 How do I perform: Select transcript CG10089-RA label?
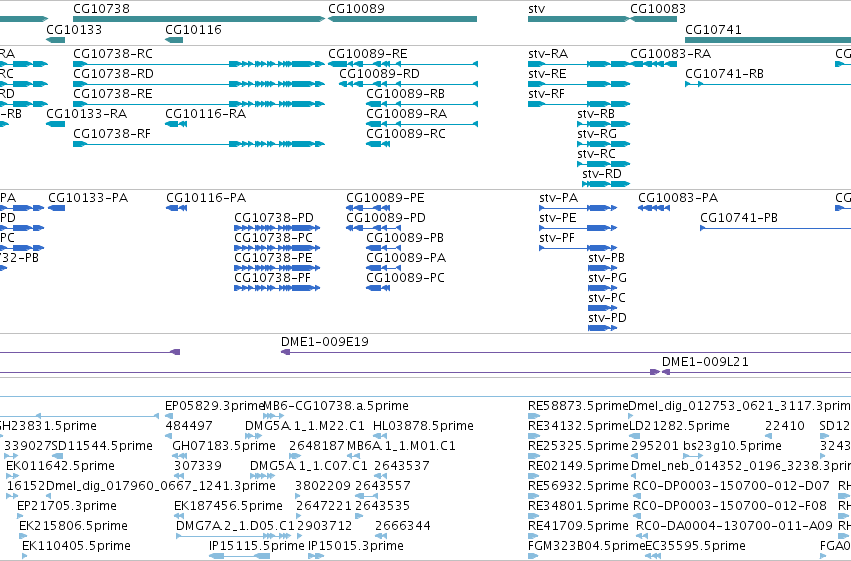407,113
